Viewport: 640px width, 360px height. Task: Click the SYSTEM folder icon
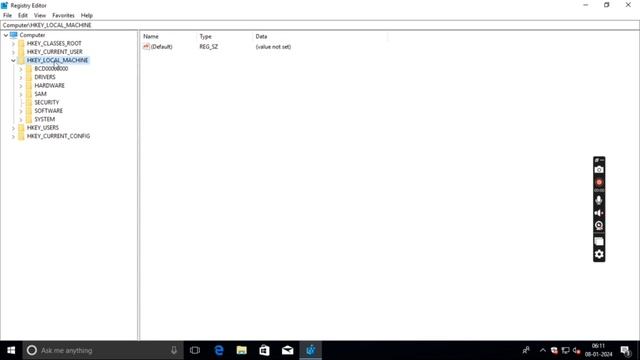(x=29, y=119)
